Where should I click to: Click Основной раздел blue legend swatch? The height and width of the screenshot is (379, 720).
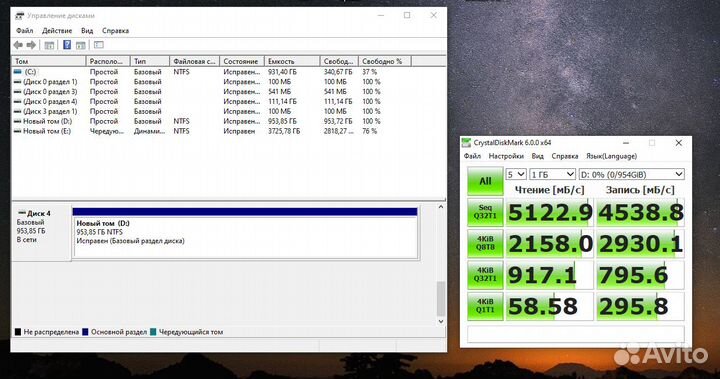click(85, 332)
